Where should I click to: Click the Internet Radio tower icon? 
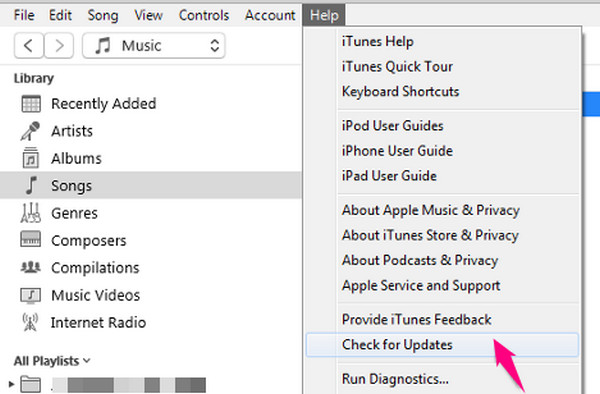coord(30,322)
